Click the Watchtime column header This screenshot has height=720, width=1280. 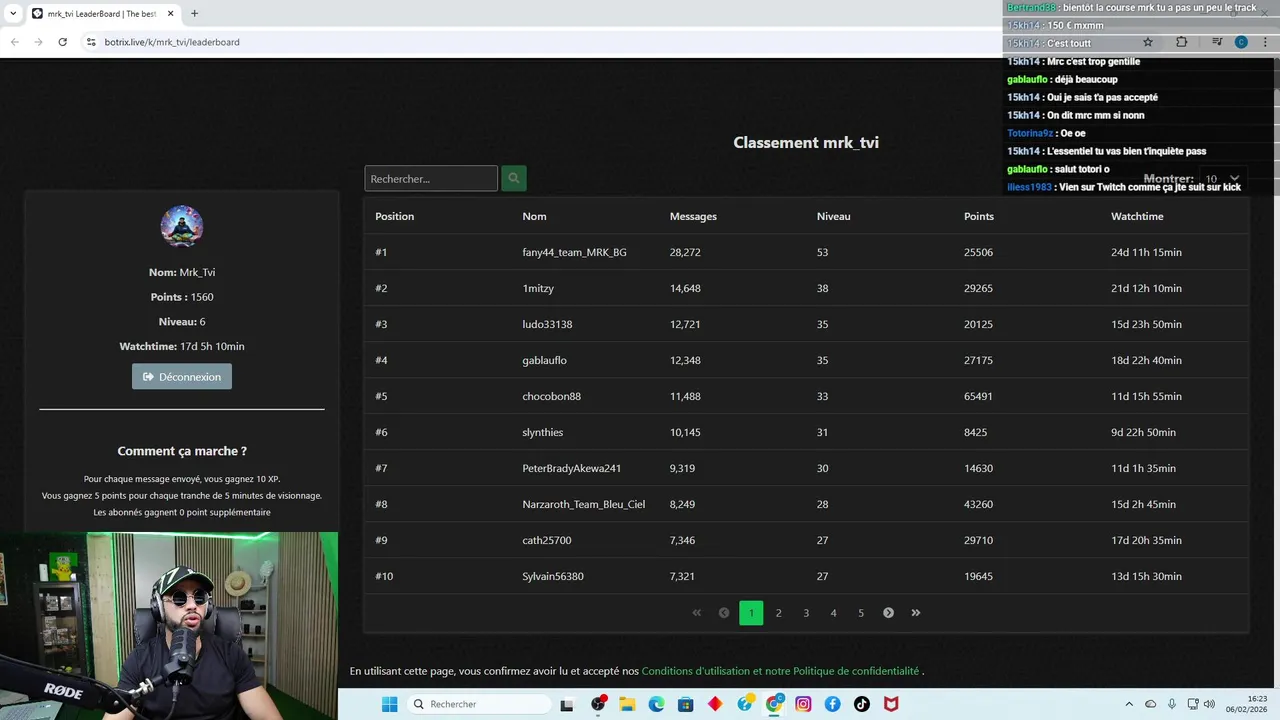(x=1137, y=216)
